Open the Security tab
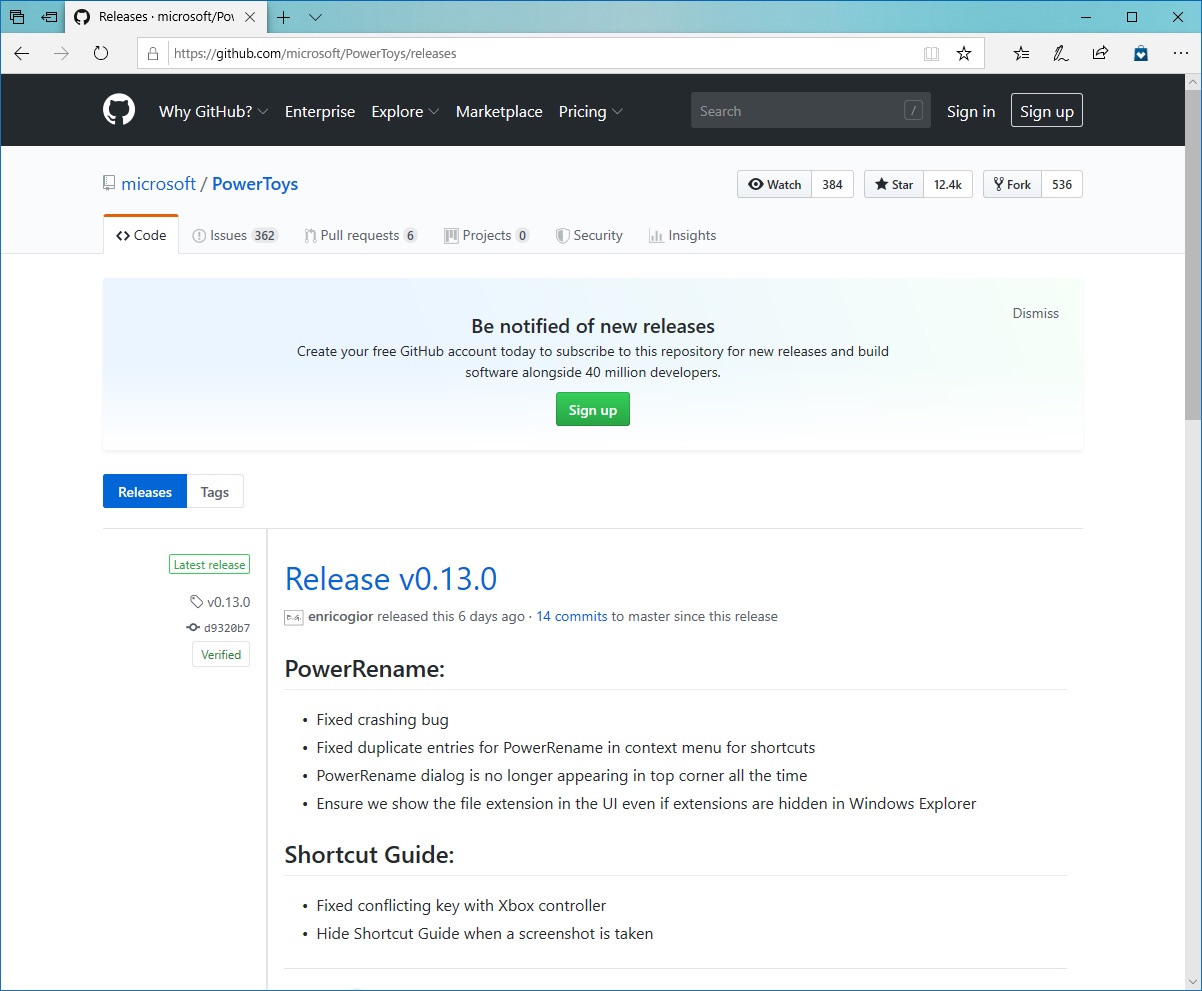Screen dimensions: 1202x991 point(589,235)
